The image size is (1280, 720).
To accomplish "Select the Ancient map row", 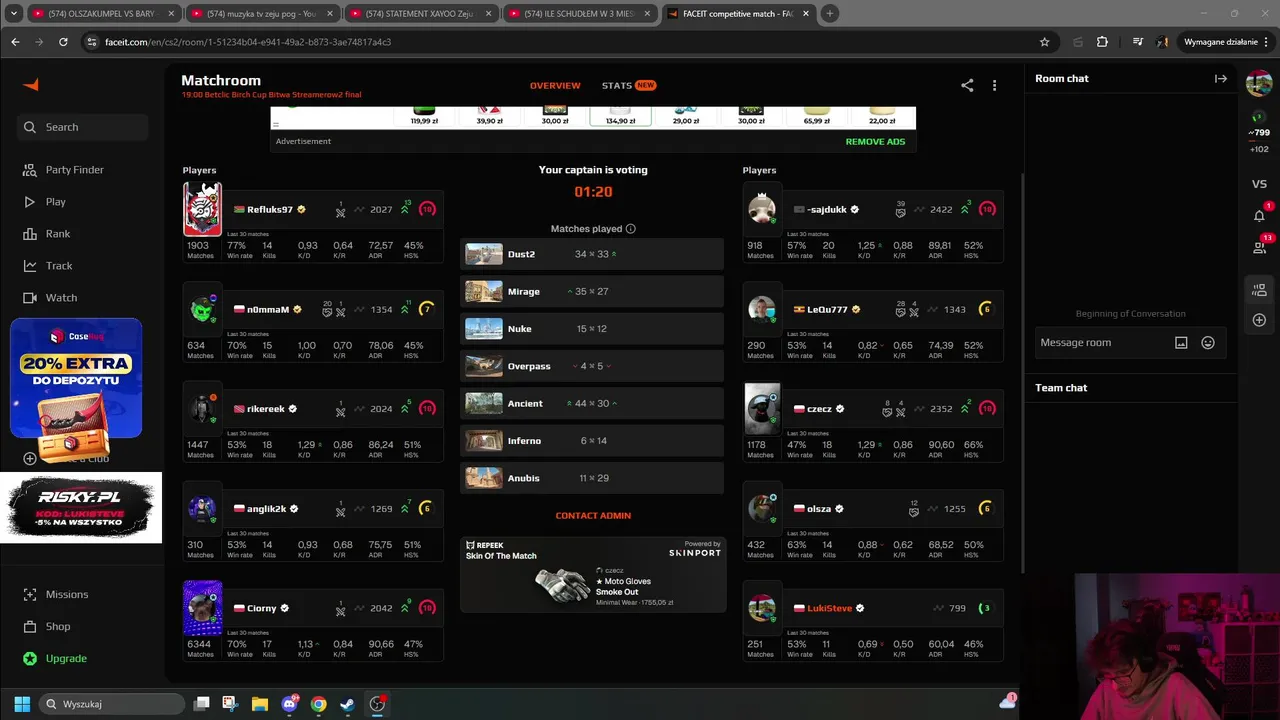I will click(592, 404).
